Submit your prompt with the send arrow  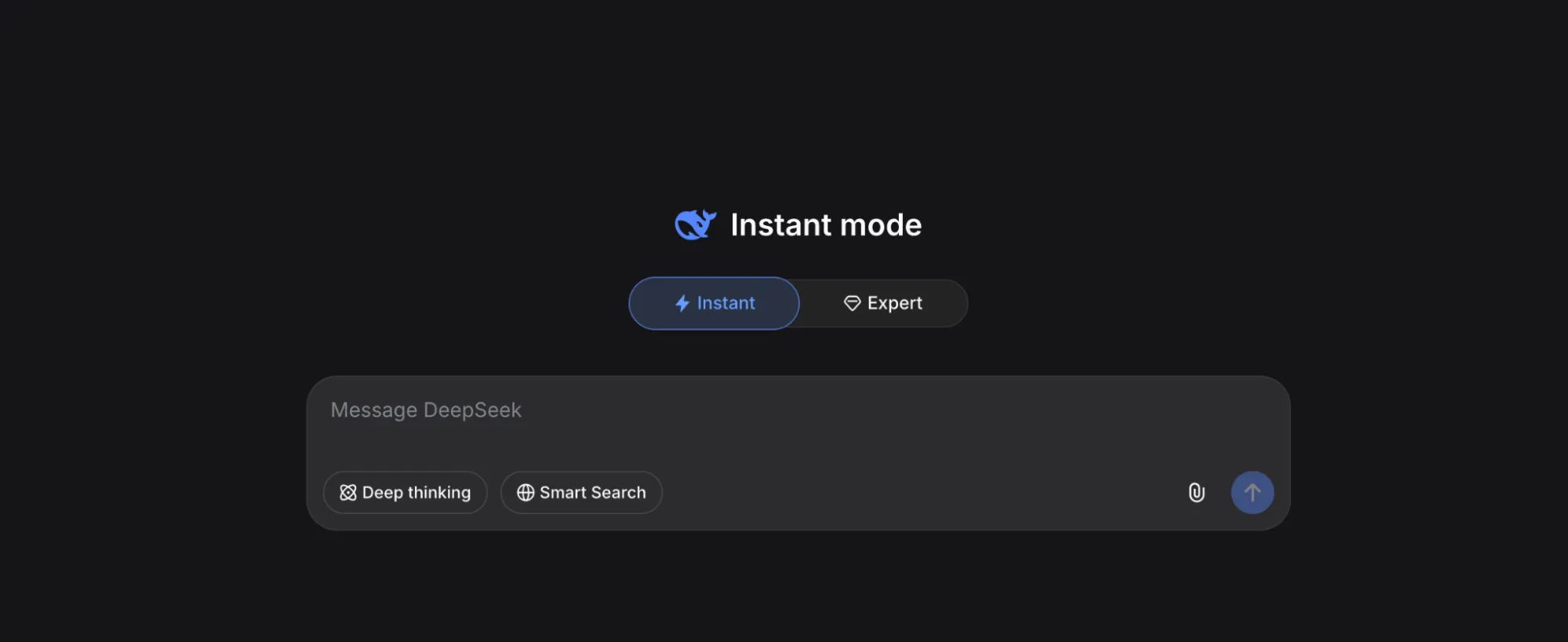point(1252,492)
